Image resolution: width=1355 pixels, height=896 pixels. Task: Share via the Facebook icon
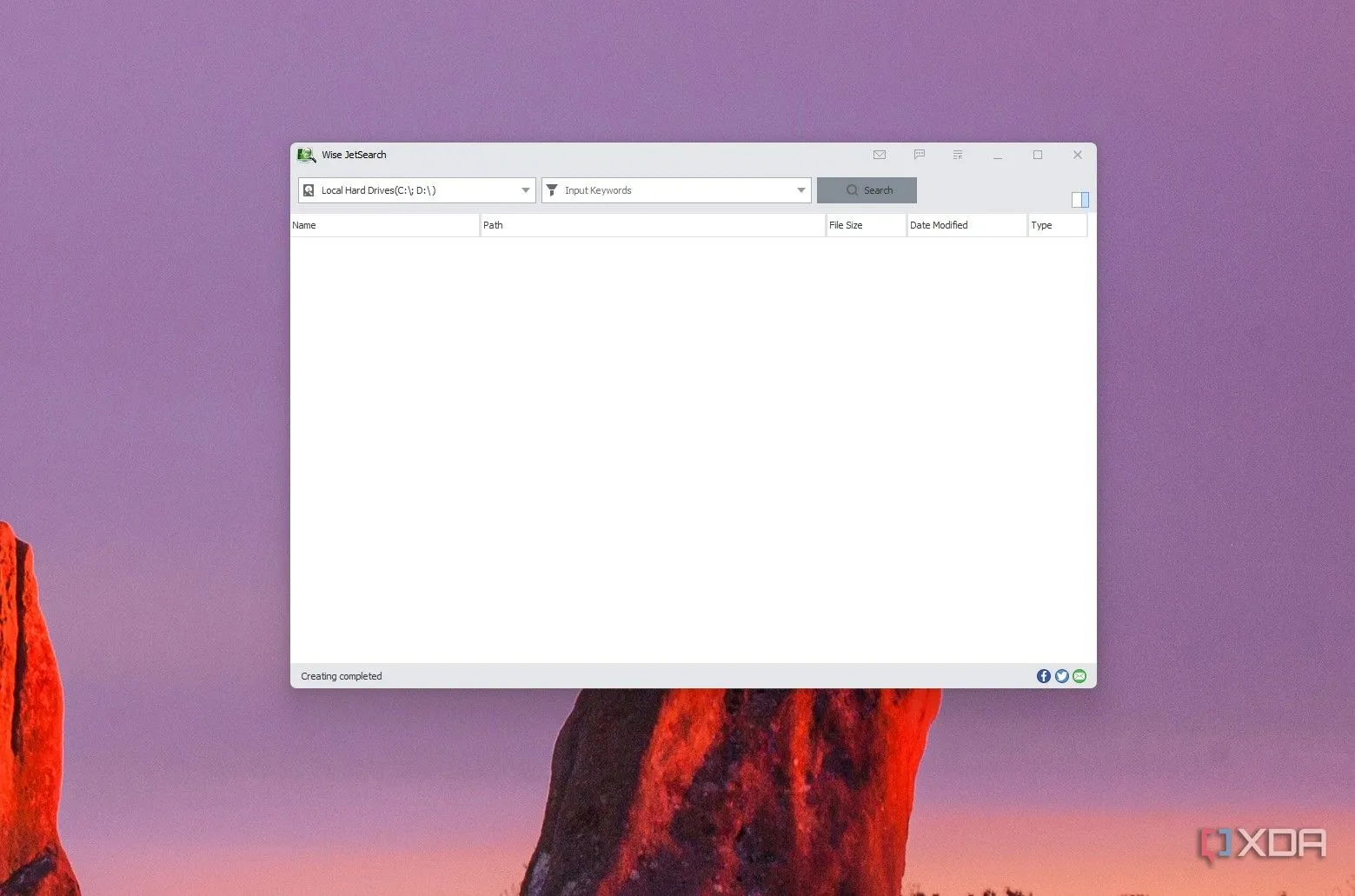(x=1044, y=676)
